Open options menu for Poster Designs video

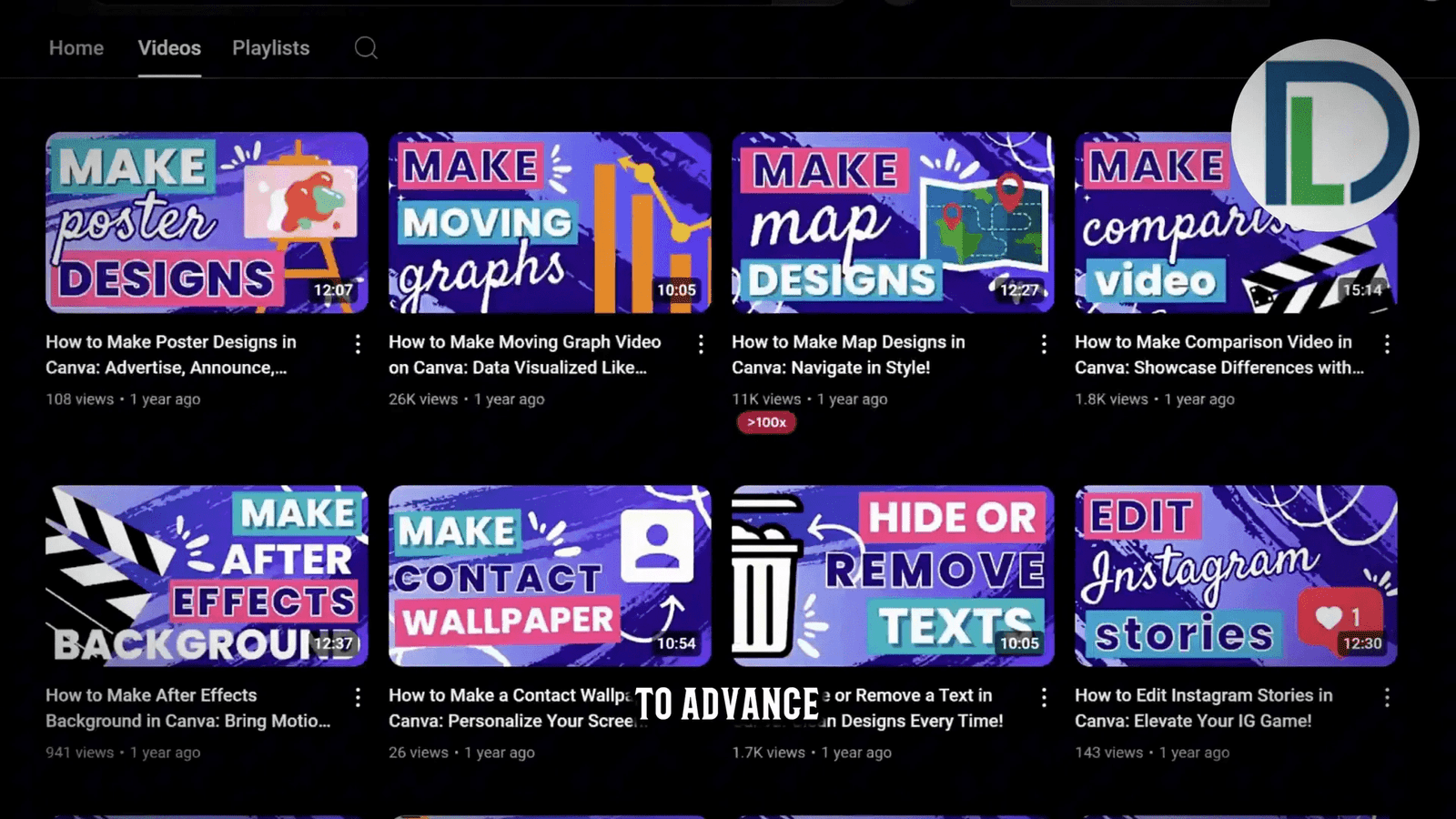358,344
